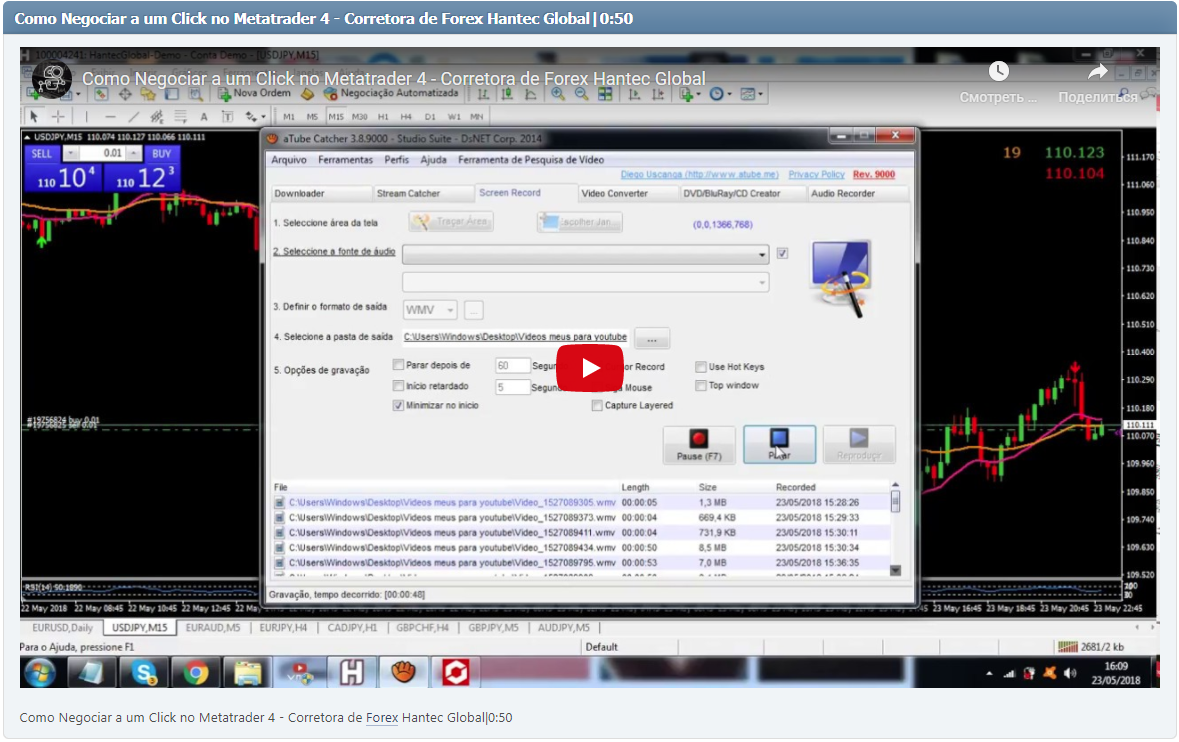
Task: Click the Privacy Policy link
Action: coord(815,173)
